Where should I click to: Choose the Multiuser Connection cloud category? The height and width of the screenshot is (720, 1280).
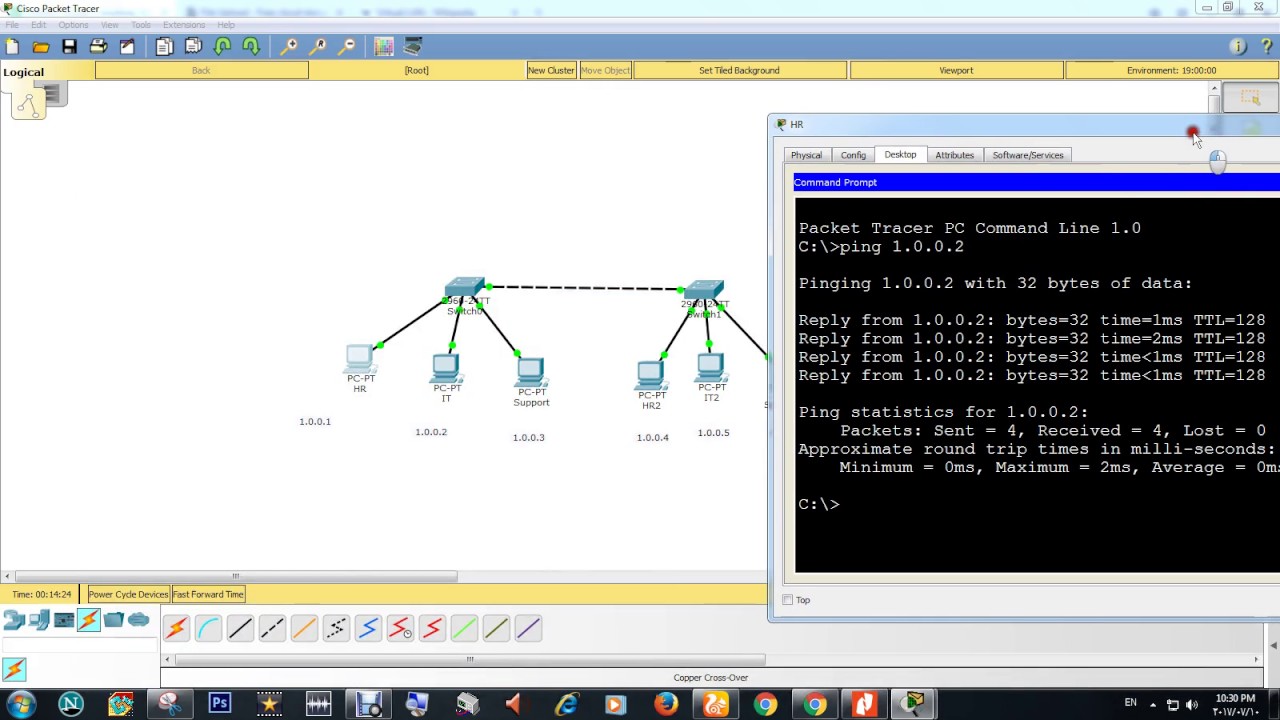(x=139, y=621)
